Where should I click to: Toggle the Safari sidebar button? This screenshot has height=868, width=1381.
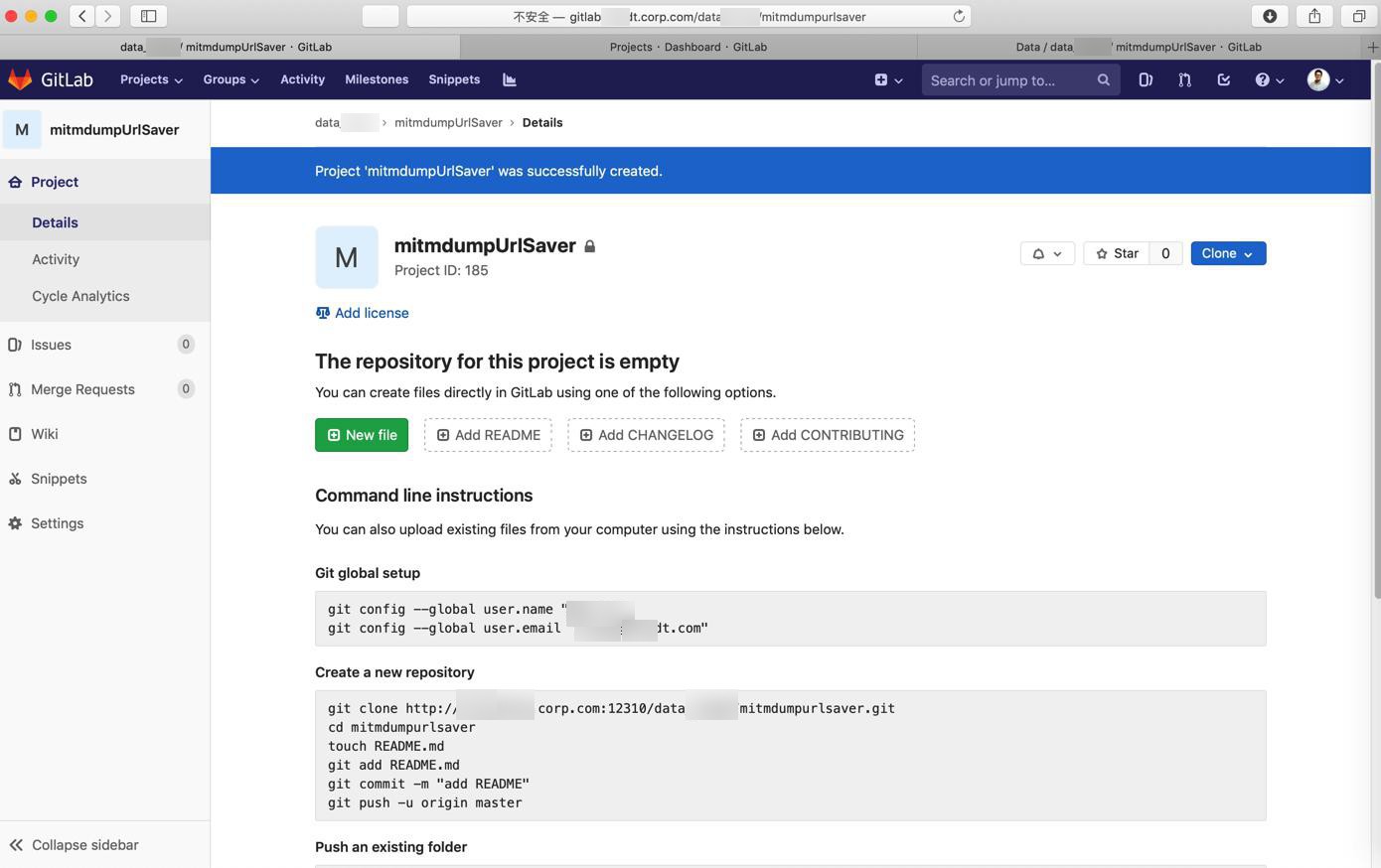pos(148,16)
